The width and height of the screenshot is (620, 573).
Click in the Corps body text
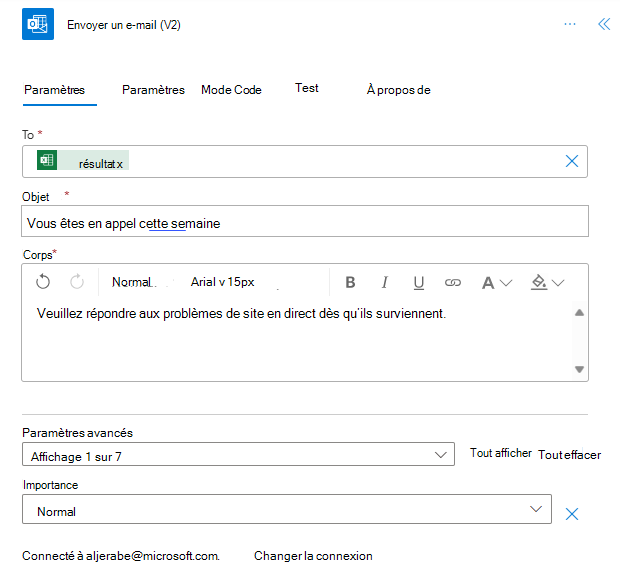pyautogui.click(x=241, y=314)
